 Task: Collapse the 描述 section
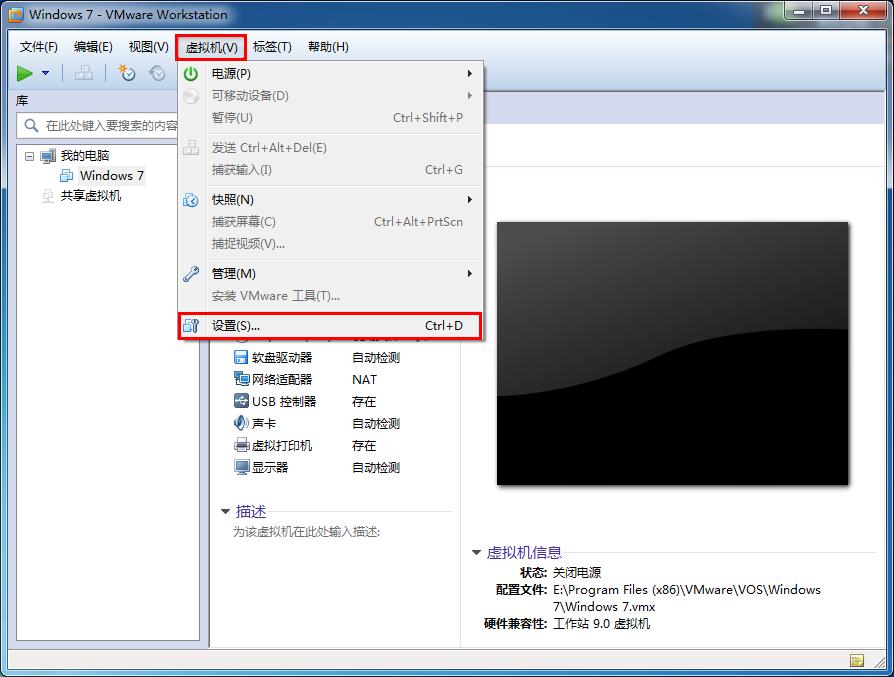224,511
